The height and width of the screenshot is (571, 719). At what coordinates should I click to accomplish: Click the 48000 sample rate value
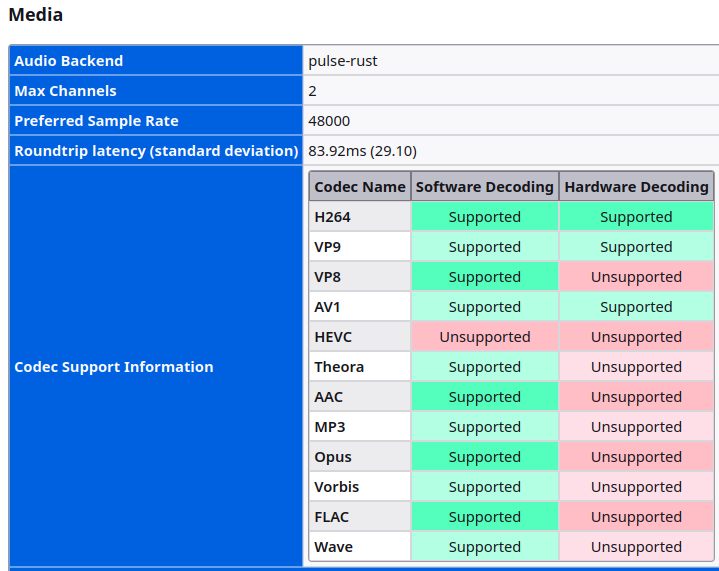pyautogui.click(x=329, y=121)
